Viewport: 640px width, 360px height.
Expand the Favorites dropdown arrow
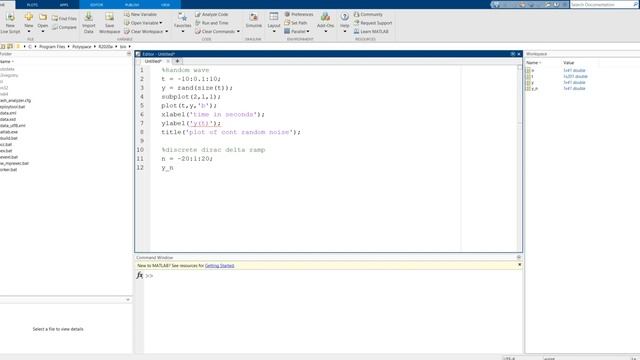coord(182,32)
